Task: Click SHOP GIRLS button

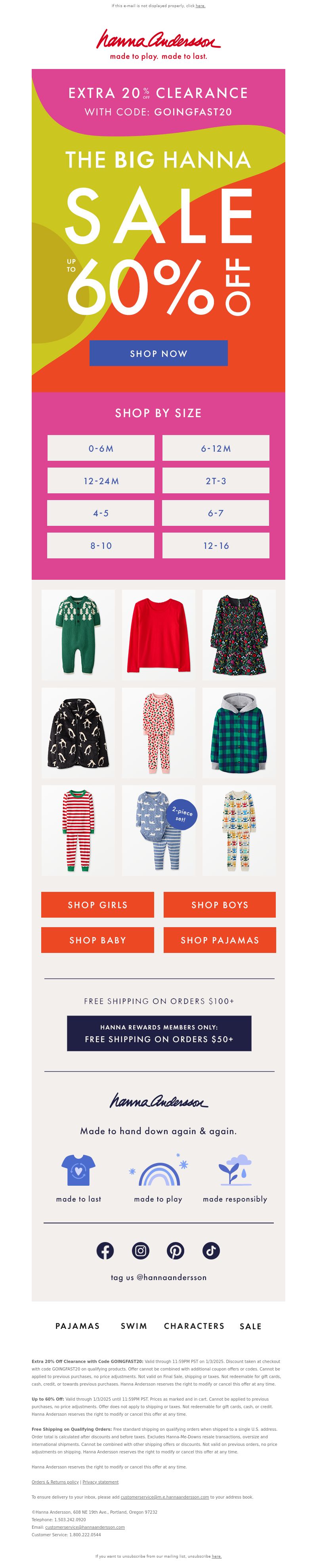Action: (x=97, y=905)
